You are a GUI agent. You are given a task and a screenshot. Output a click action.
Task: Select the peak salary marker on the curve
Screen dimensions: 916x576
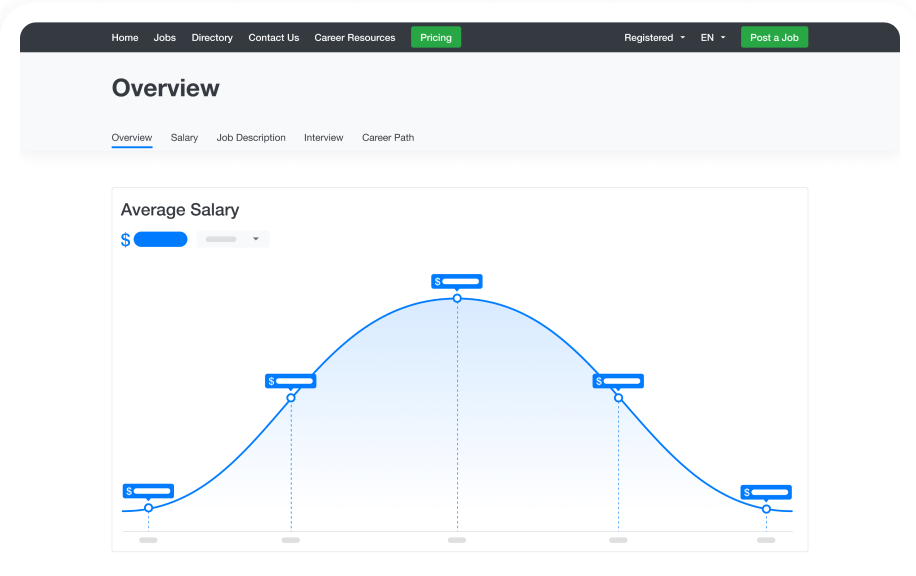[x=457, y=281]
